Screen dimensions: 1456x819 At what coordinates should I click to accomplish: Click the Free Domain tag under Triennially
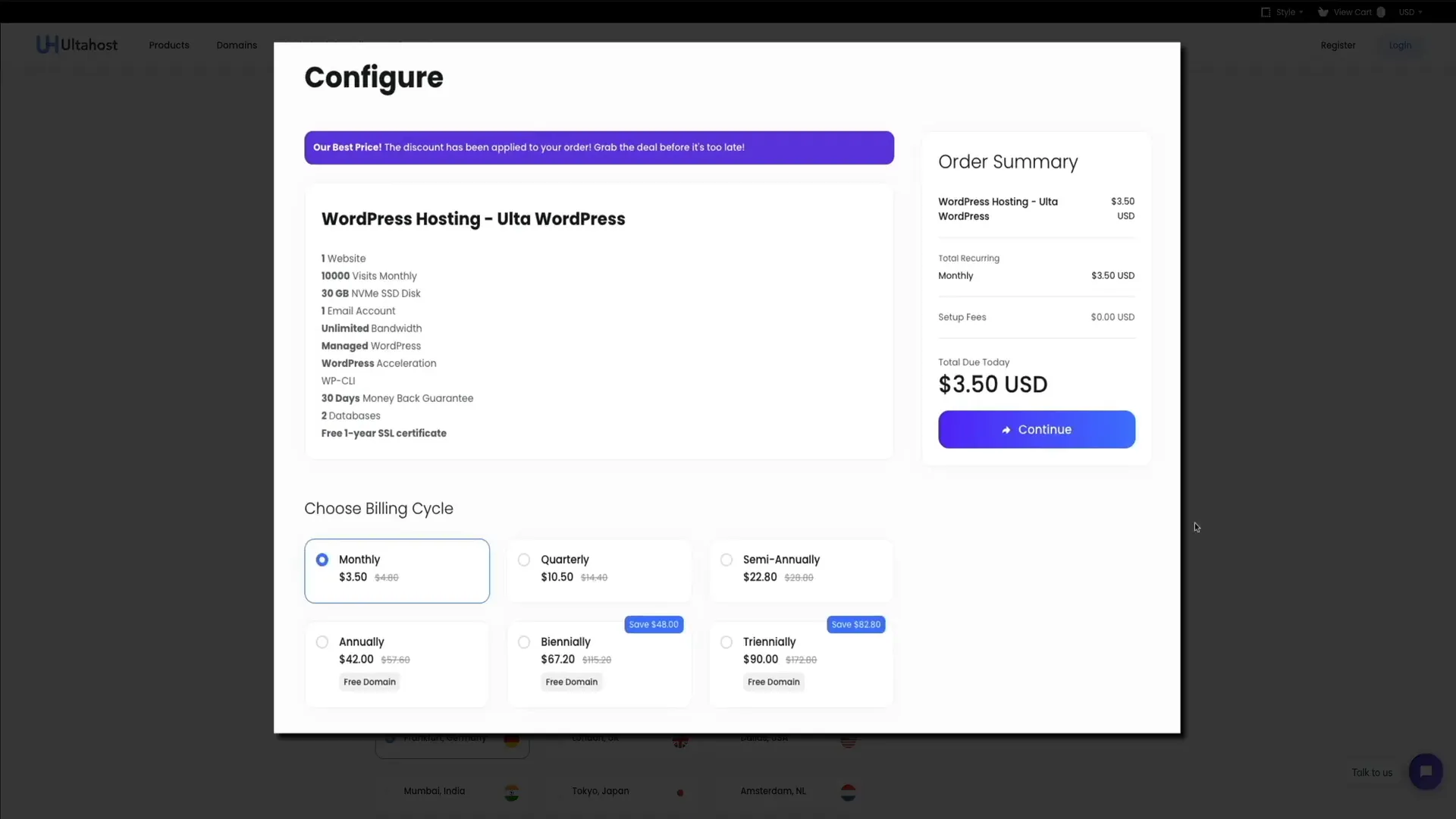pos(773,682)
